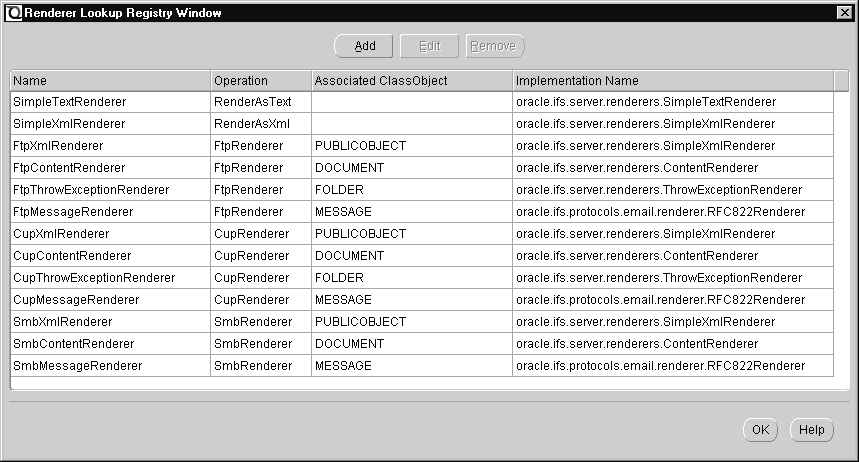Click the RenderAsText operation cell

click(261, 102)
